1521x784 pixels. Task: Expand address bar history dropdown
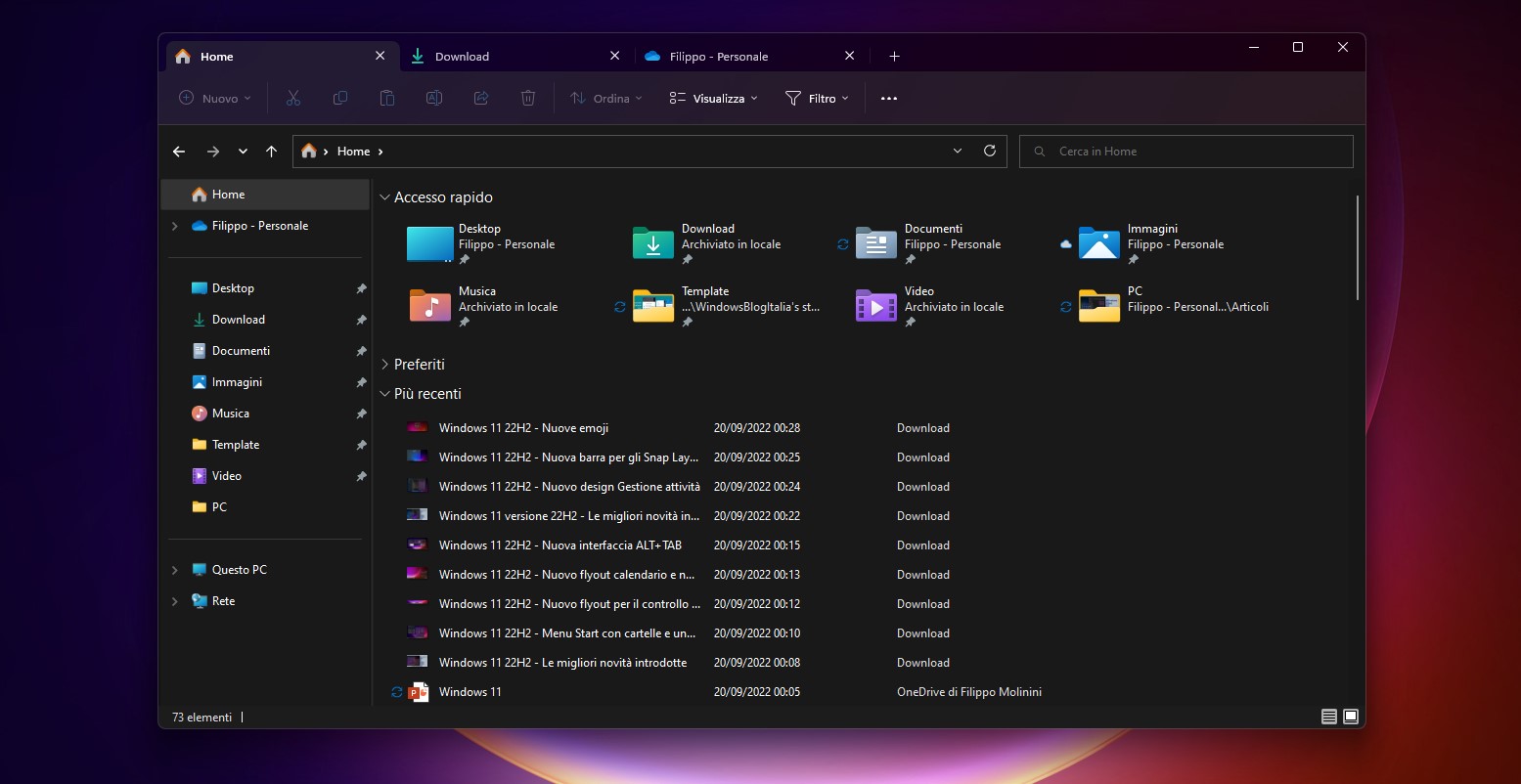click(958, 152)
